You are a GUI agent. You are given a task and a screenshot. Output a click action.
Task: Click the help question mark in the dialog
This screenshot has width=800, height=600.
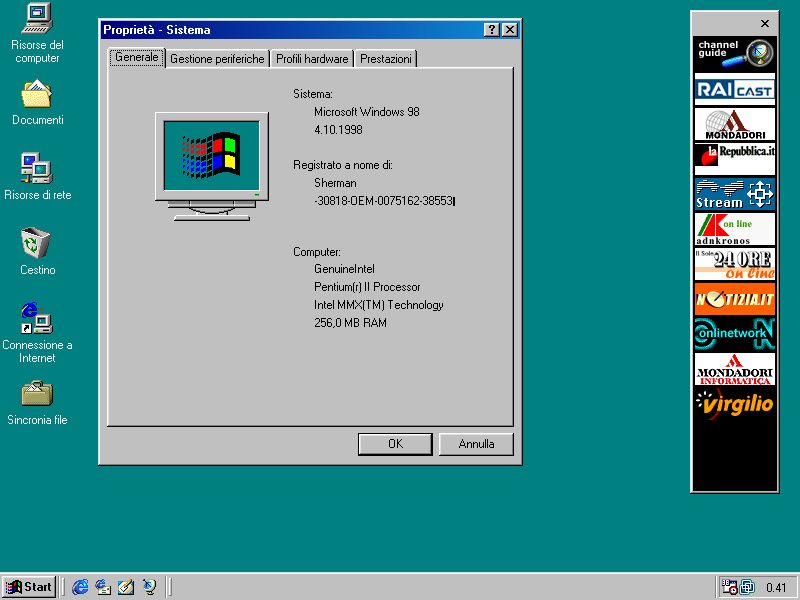click(490, 29)
